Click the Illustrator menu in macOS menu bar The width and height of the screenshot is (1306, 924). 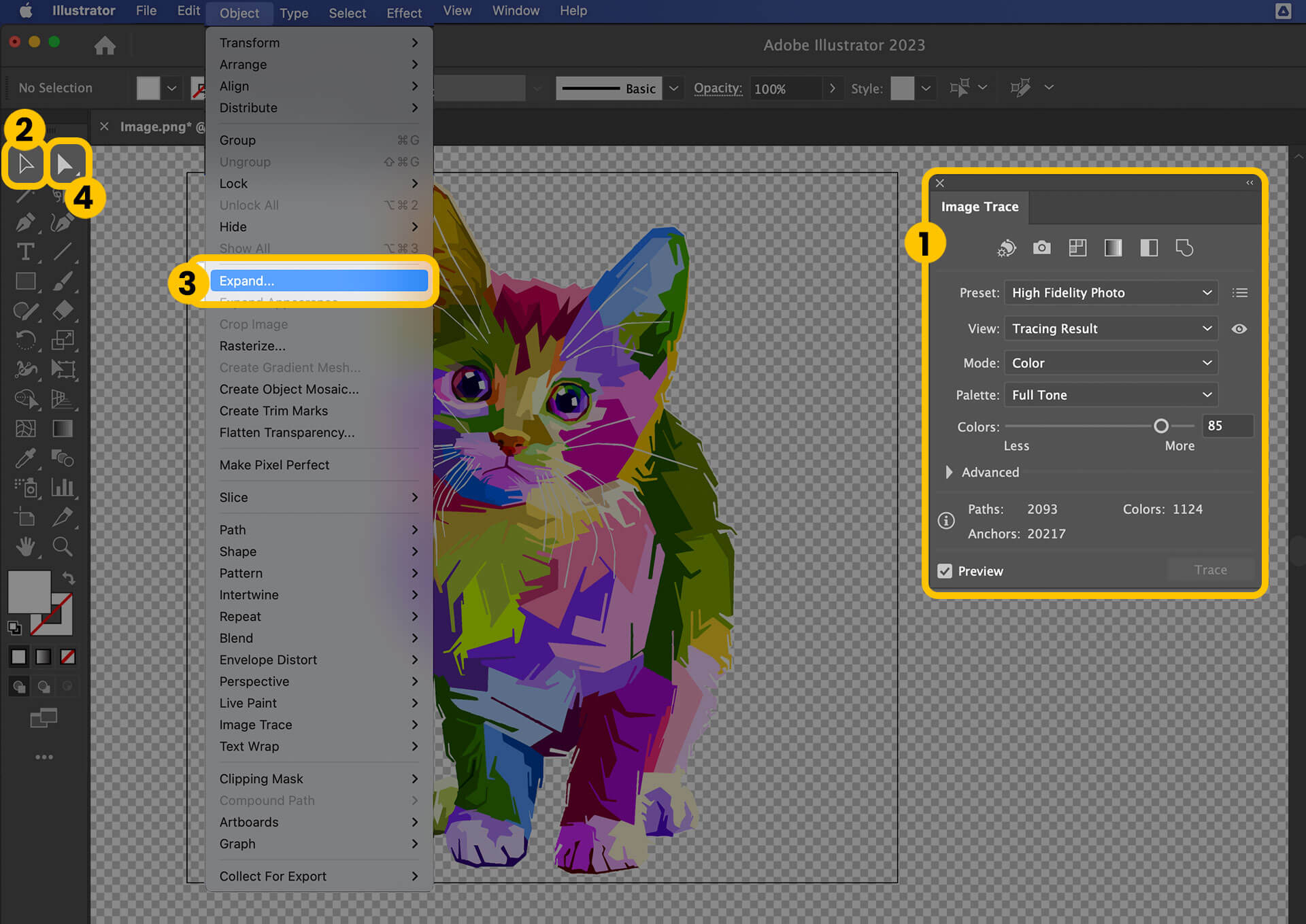pos(82,11)
